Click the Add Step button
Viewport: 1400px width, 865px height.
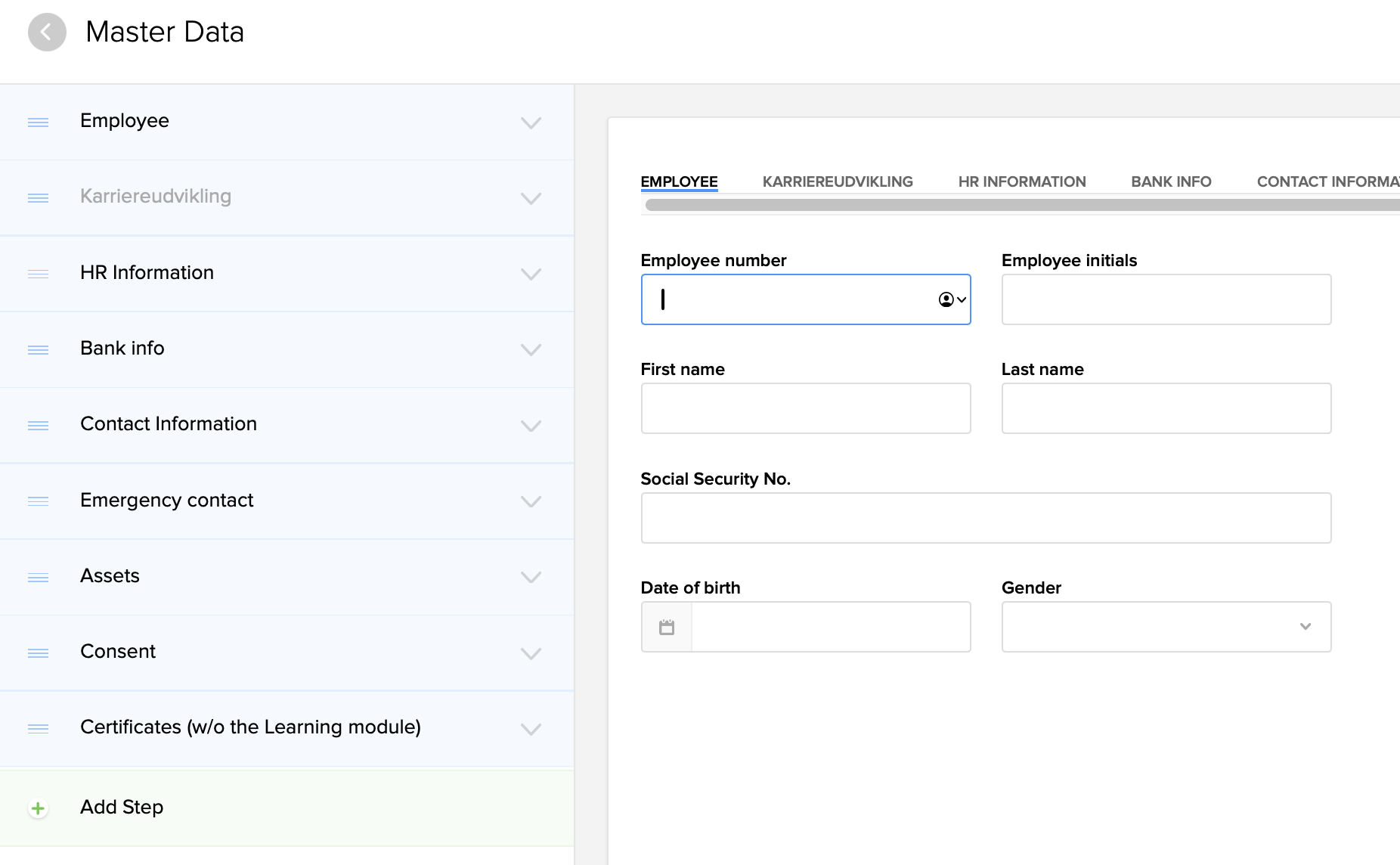(x=122, y=808)
